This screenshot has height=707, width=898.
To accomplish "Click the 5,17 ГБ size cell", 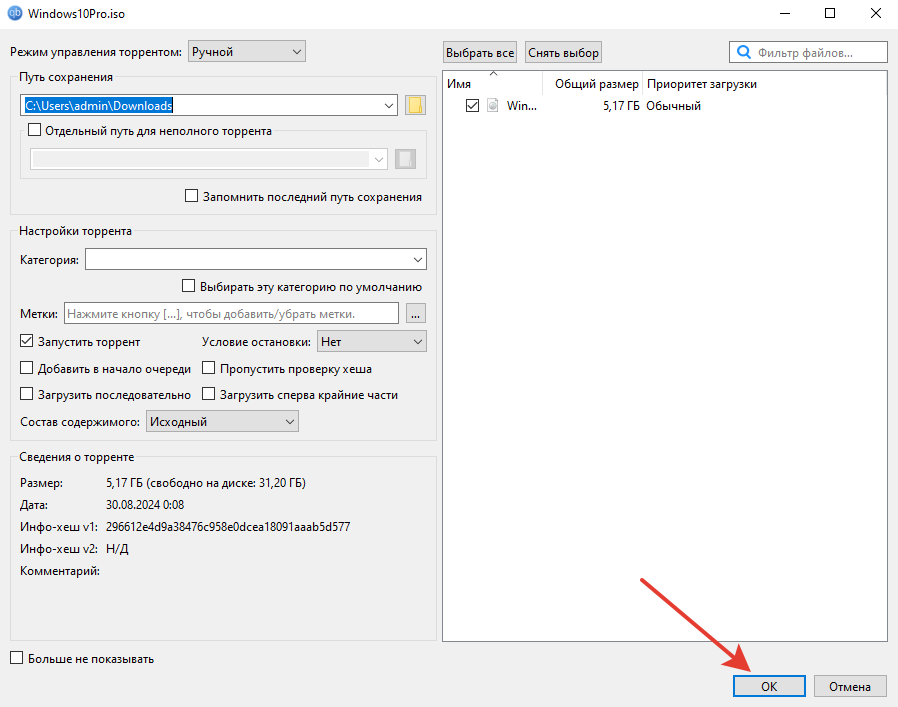I will pos(621,106).
